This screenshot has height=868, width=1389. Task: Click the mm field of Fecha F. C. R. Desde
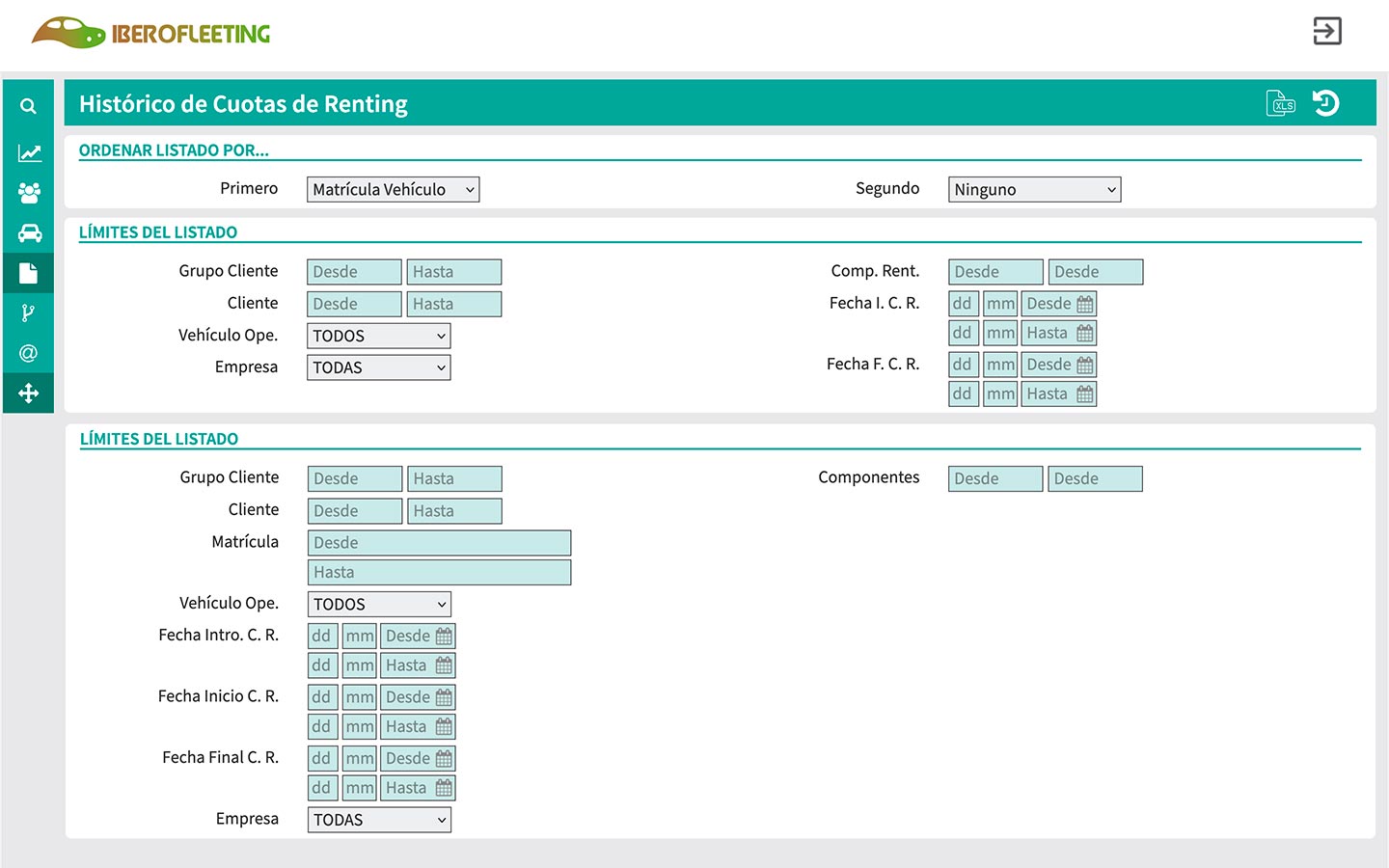click(1000, 365)
